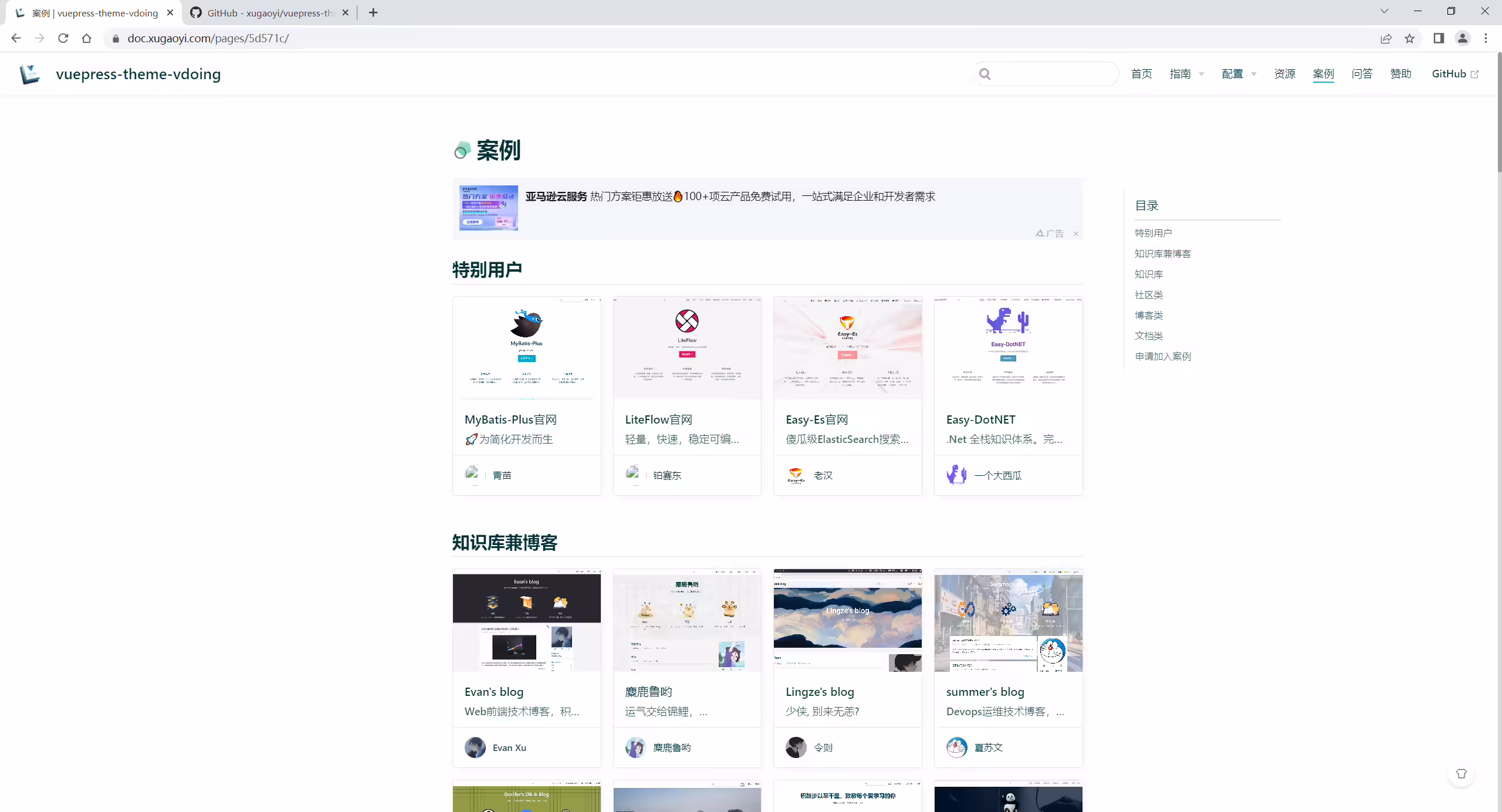This screenshot has height=812, width=1502.
Task: Focus the site search input field
Action: (1047, 74)
